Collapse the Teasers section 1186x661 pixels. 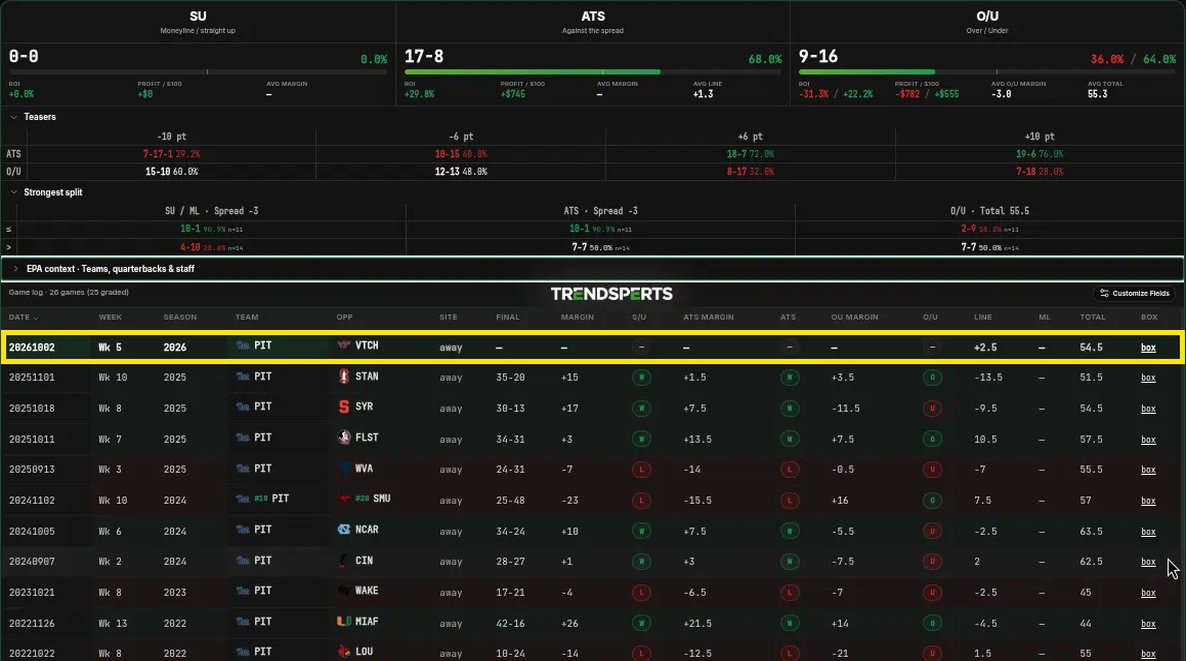pyautogui.click(x=14, y=117)
